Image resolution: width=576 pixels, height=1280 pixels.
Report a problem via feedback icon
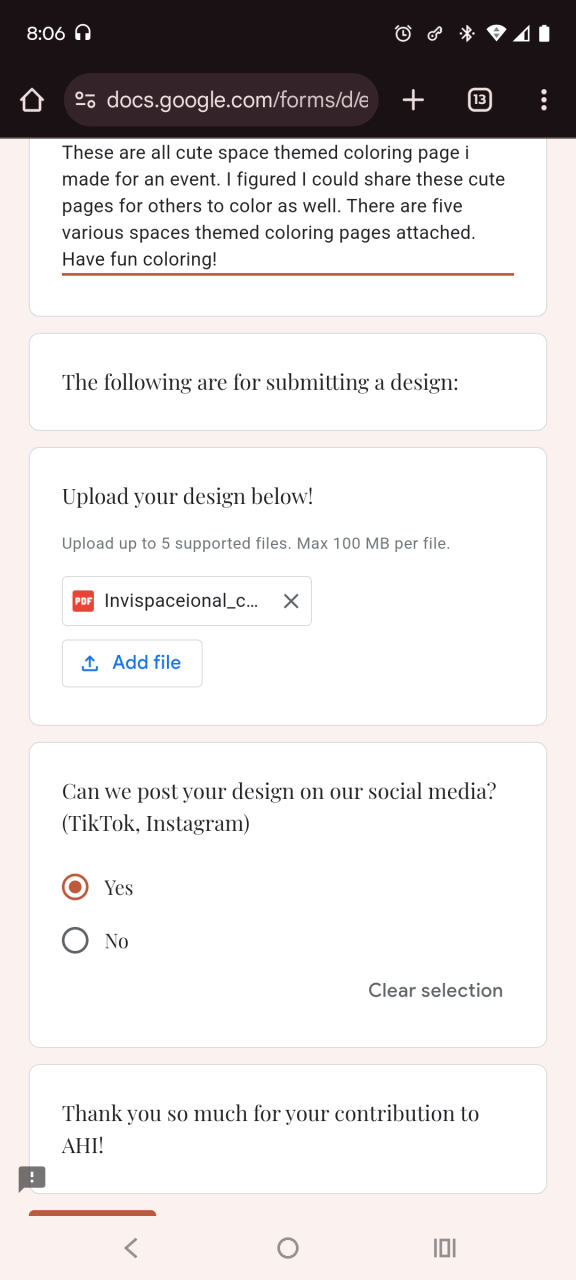(32, 1178)
